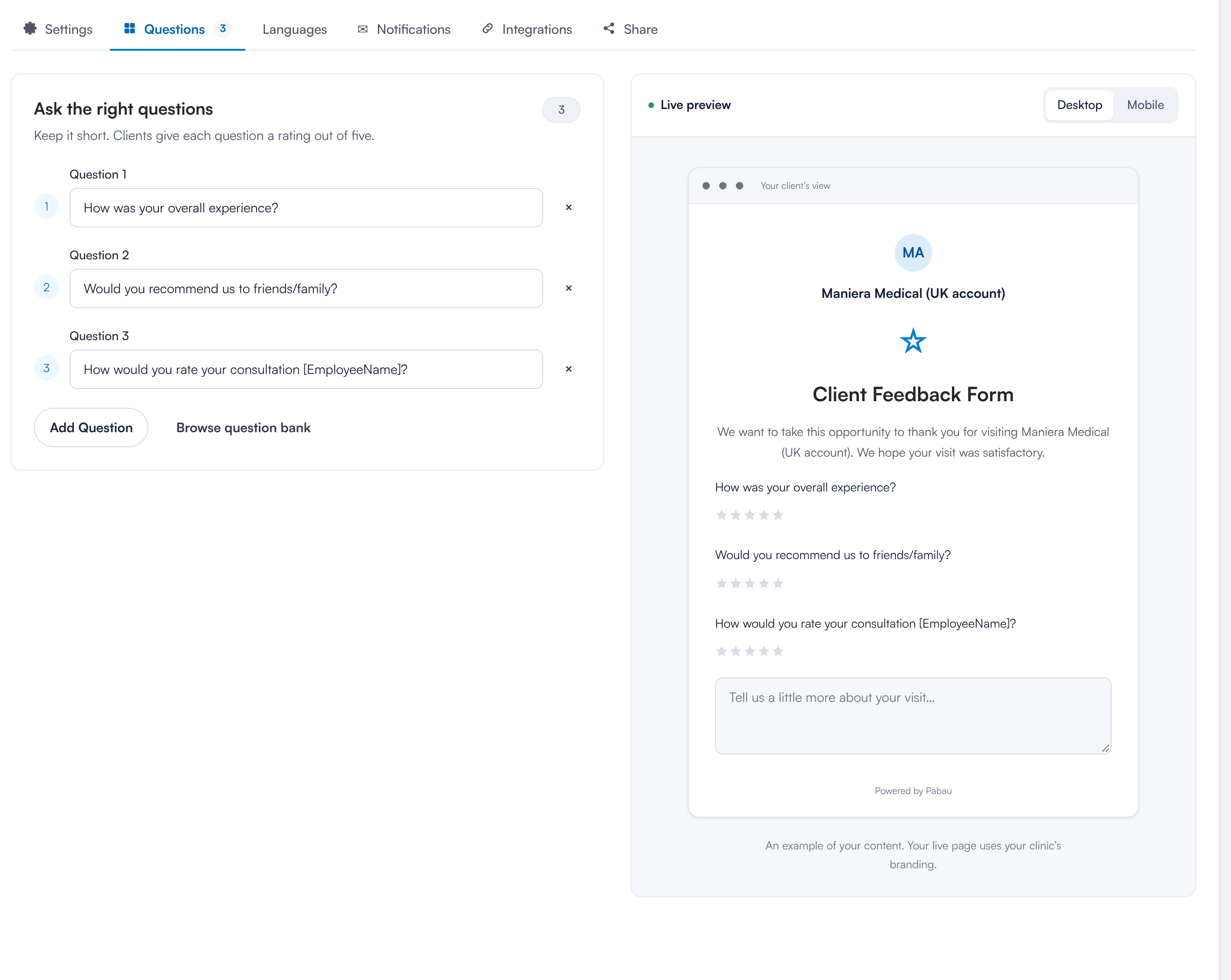
Task: Remove Question 1 with its X icon
Action: pos(569,207)
